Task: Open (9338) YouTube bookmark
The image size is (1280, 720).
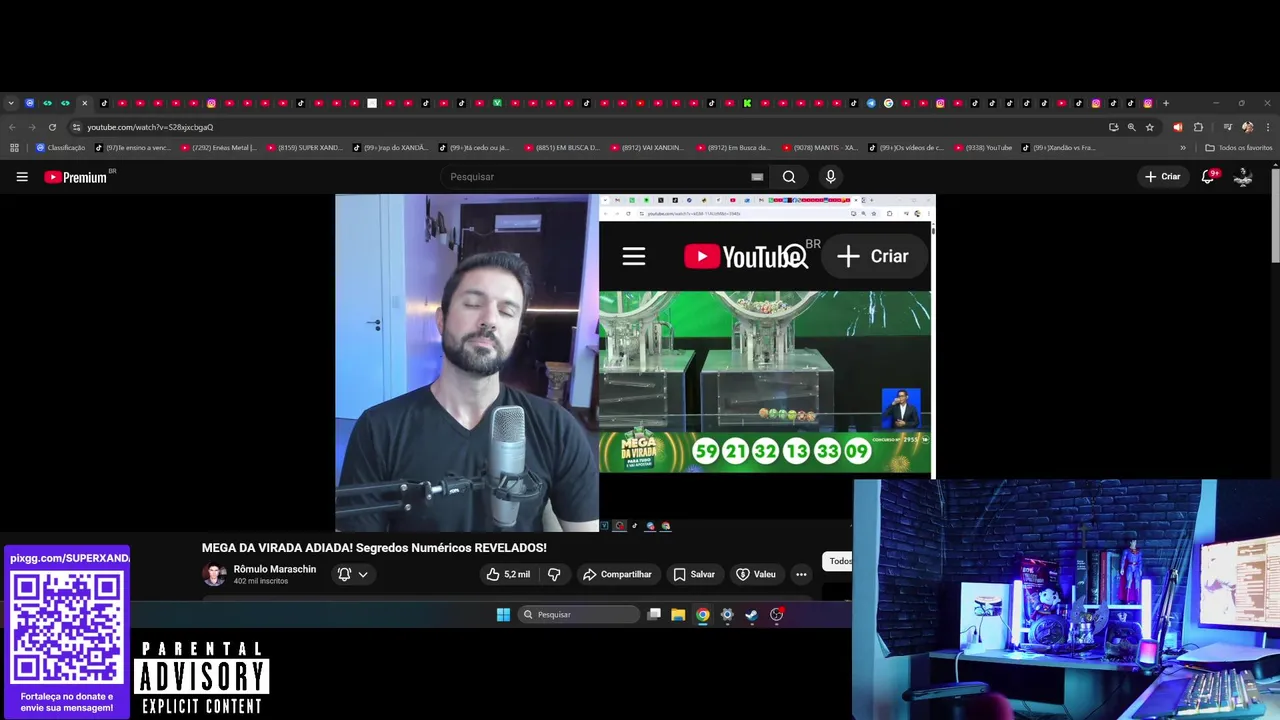Action: [984, 148]
